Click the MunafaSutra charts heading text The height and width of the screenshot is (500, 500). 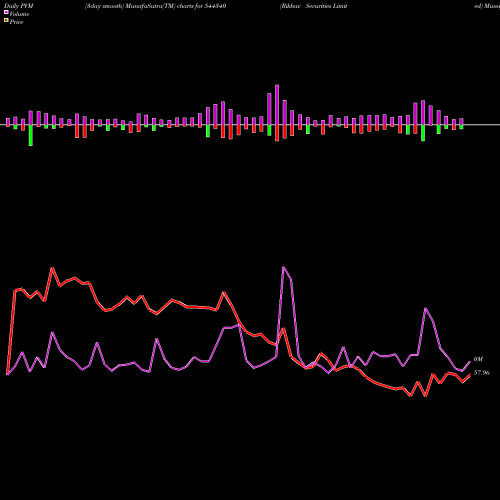pos(155,6)
